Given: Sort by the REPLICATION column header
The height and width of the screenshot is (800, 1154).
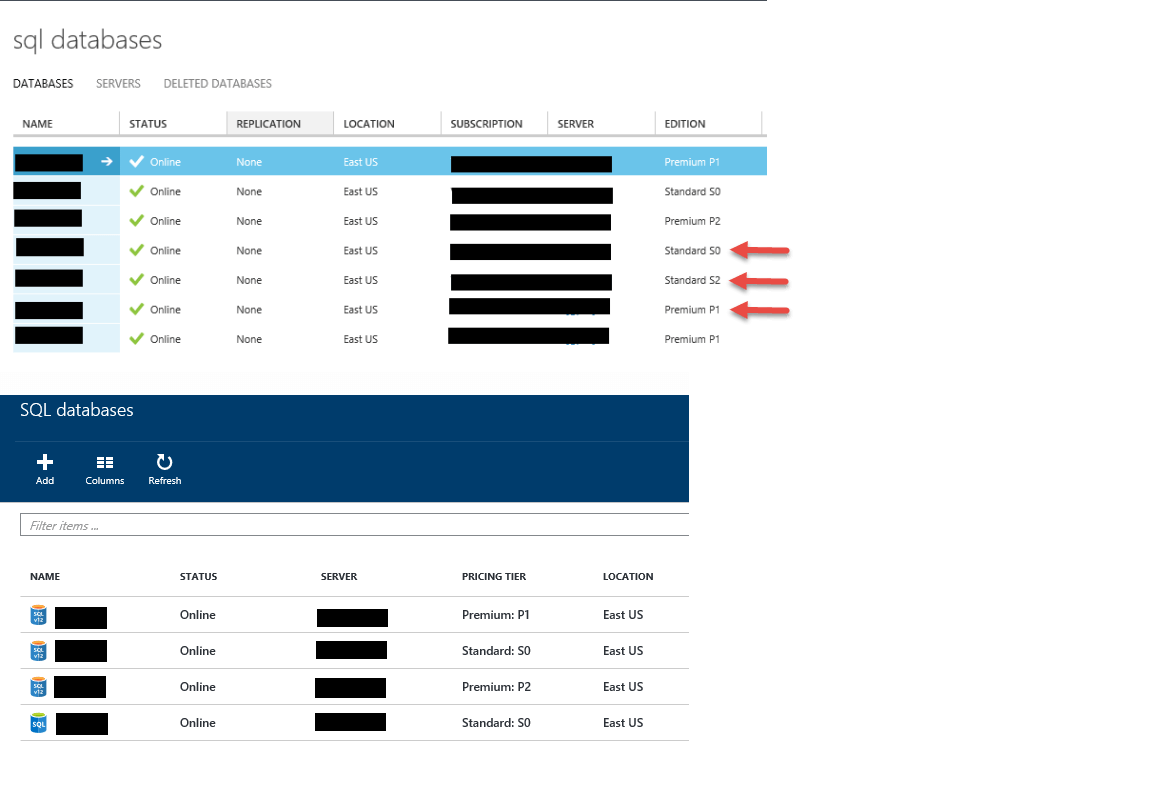Looking at the screenshot, I should pos(269,124).
